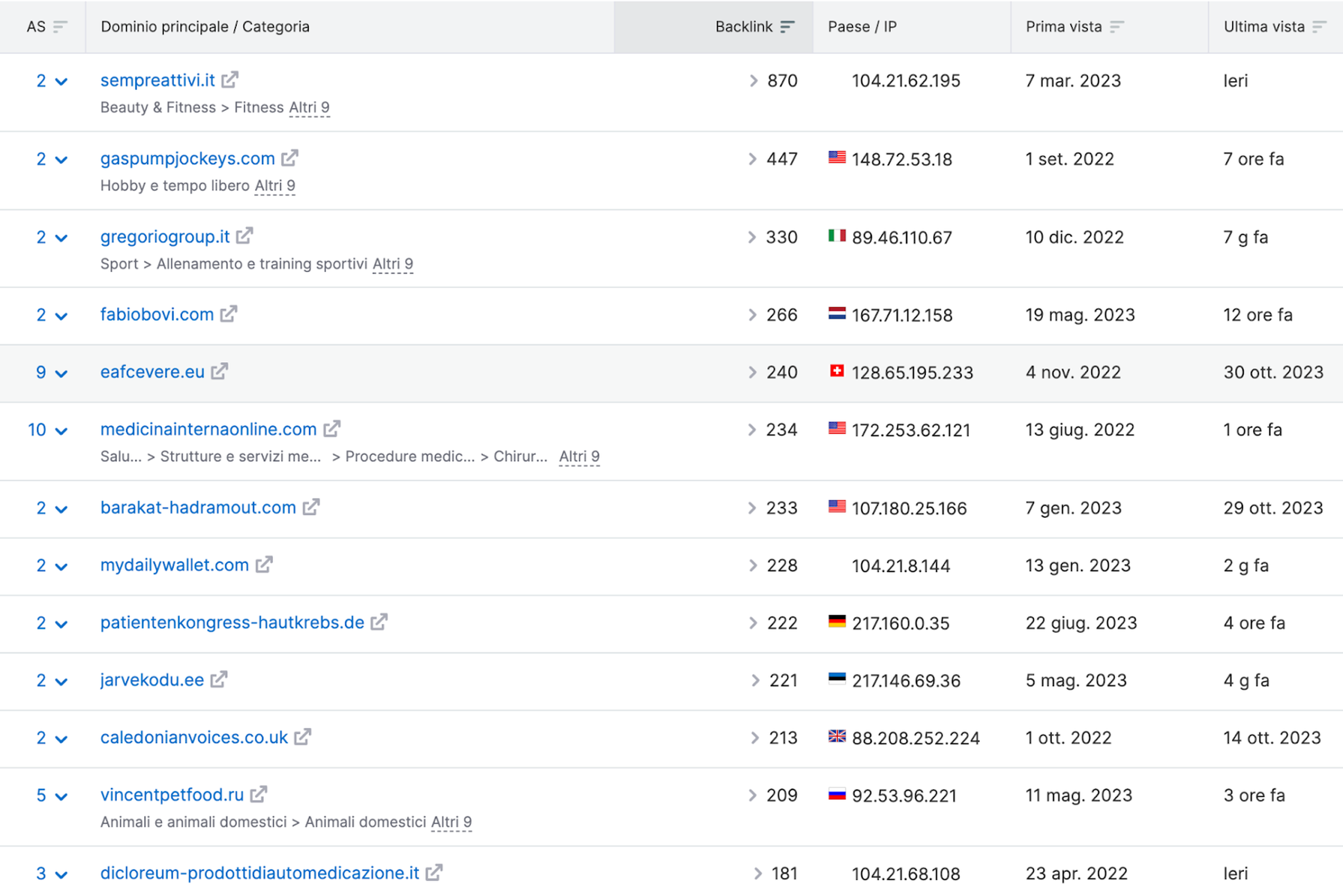Expand AS score 9 for eafcevere.eu
This screenshot has height=896, width=1343.
click(61, 373)
